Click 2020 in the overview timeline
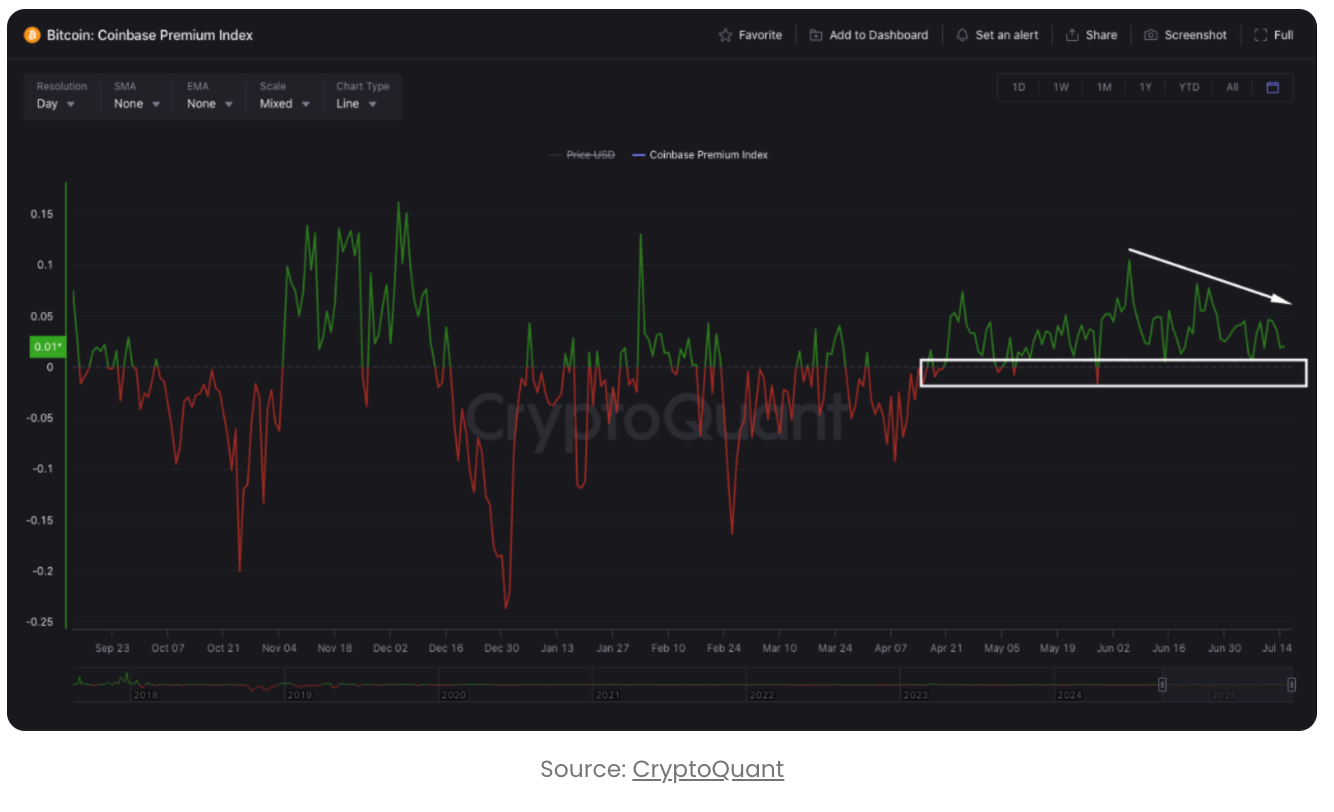Viewport: 1334px width, 812px height. 454,695
